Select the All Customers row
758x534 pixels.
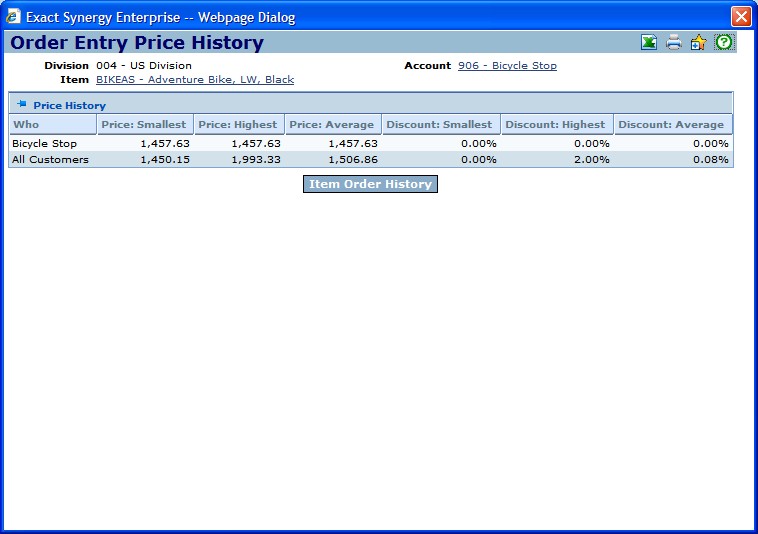50,160
